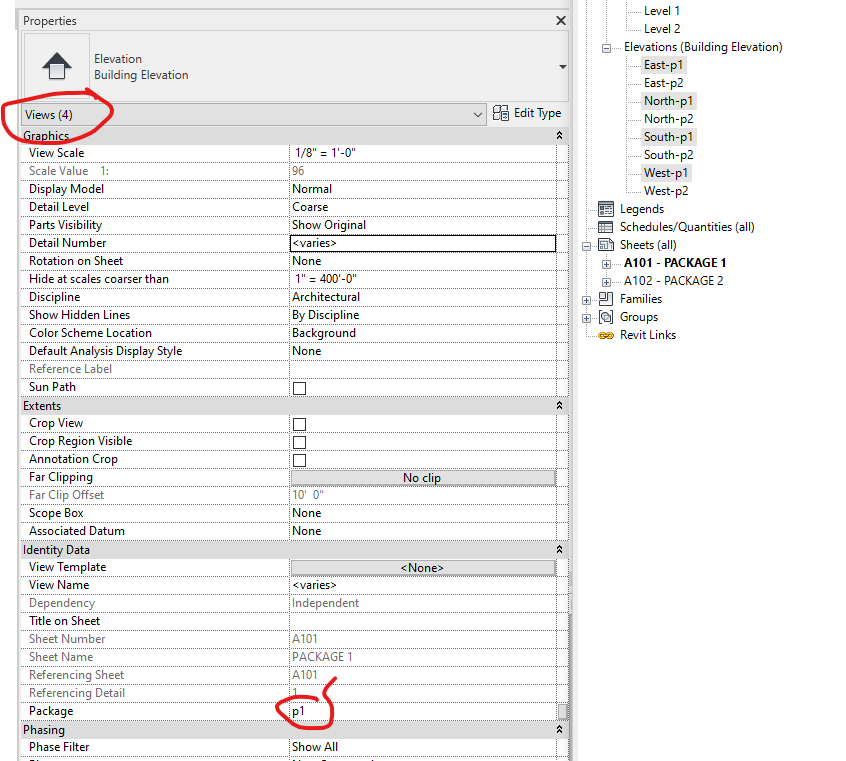Open the type selector dropdown arrow
This screenshot has width=846, height=761.
click(x=562, y=67)
